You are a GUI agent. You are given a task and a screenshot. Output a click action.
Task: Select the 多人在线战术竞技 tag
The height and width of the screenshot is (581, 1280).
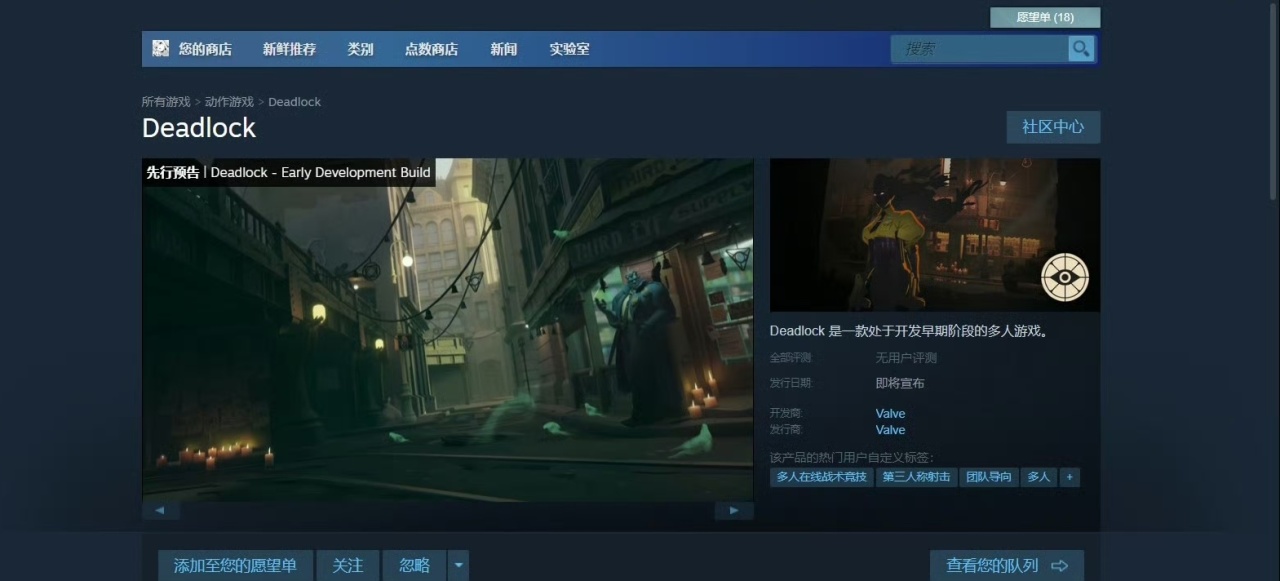pyautogui.click(x=822, y=477)
